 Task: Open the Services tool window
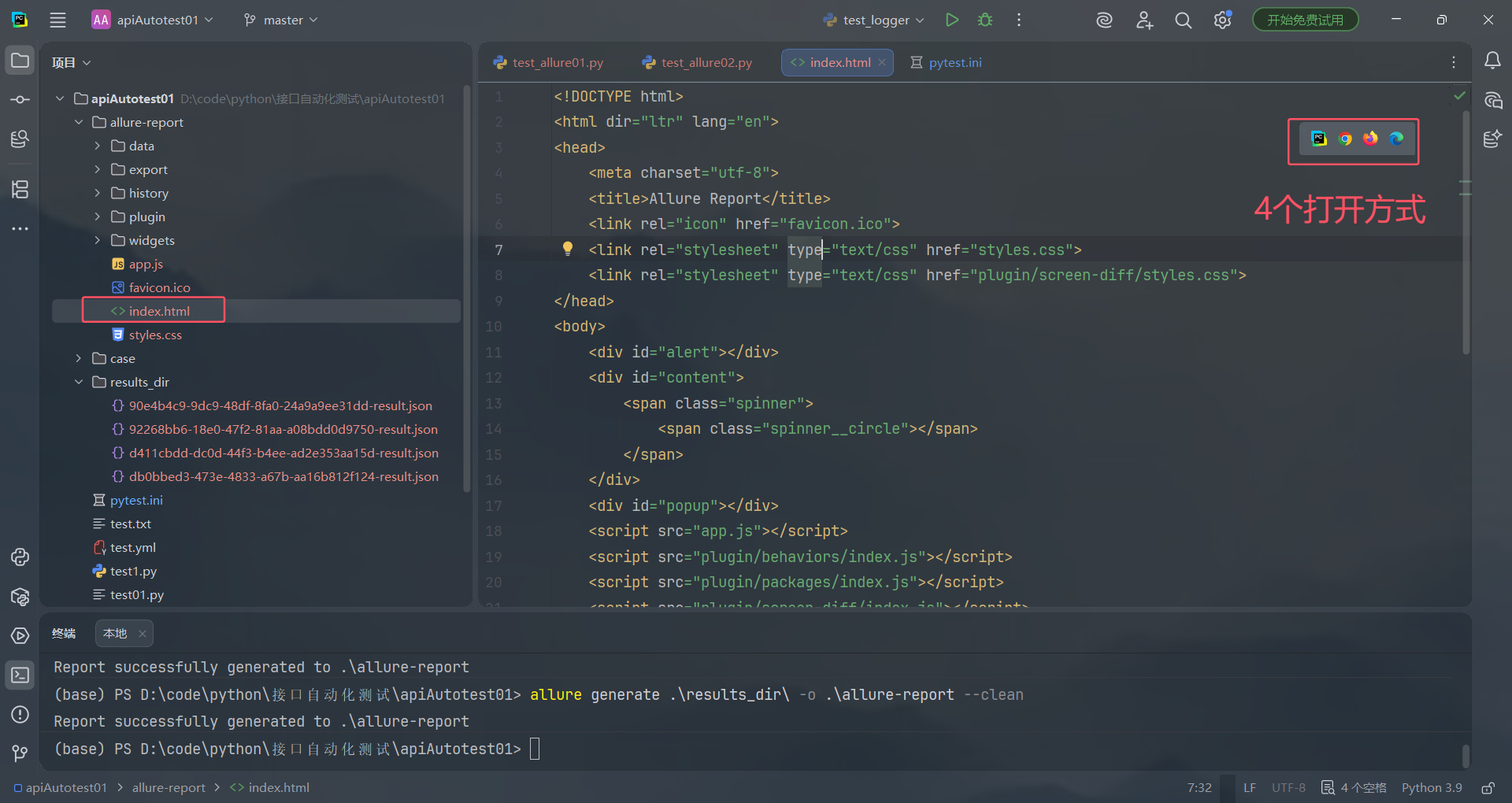coord(20,635)
